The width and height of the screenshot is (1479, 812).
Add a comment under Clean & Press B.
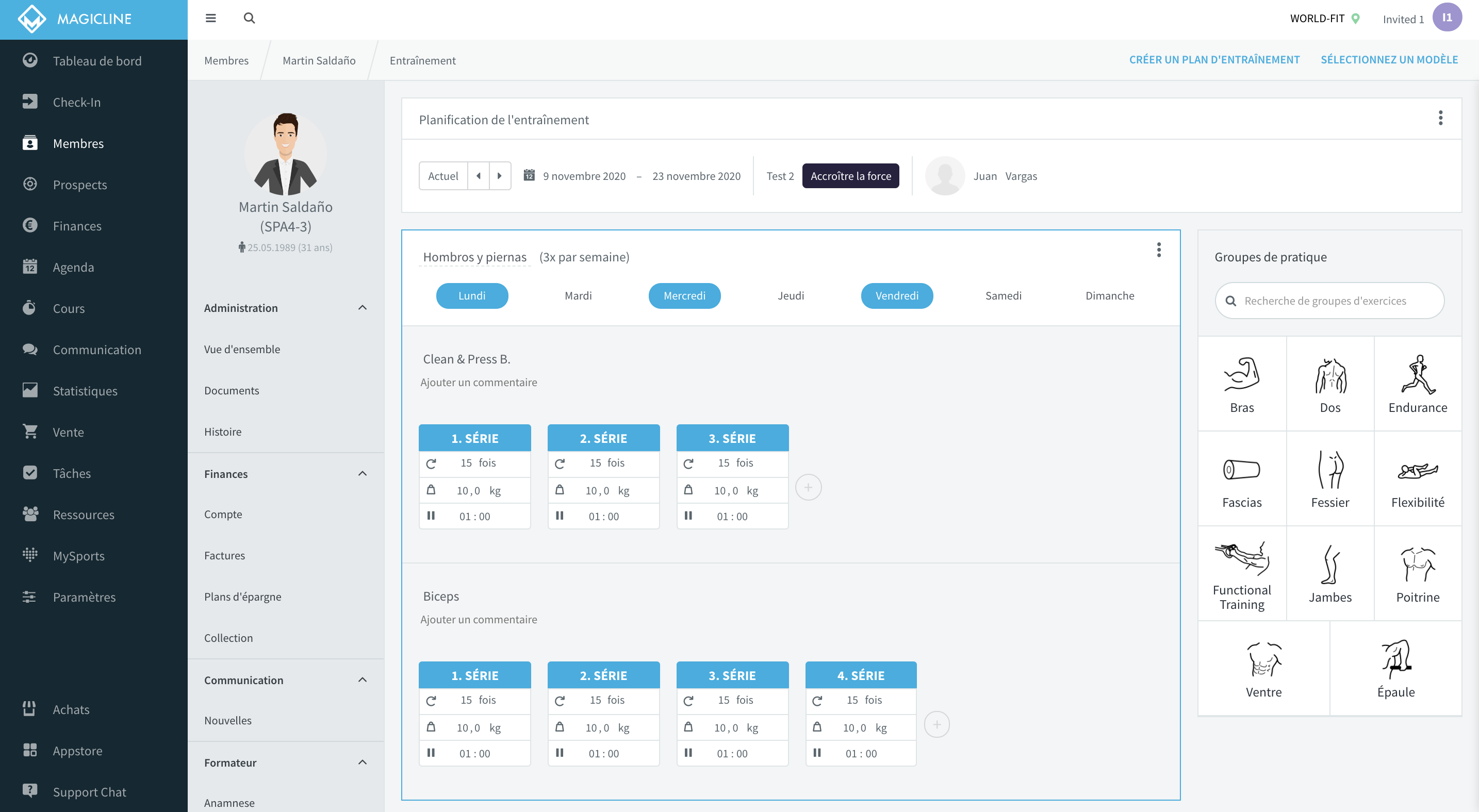(x=478, y=382)
